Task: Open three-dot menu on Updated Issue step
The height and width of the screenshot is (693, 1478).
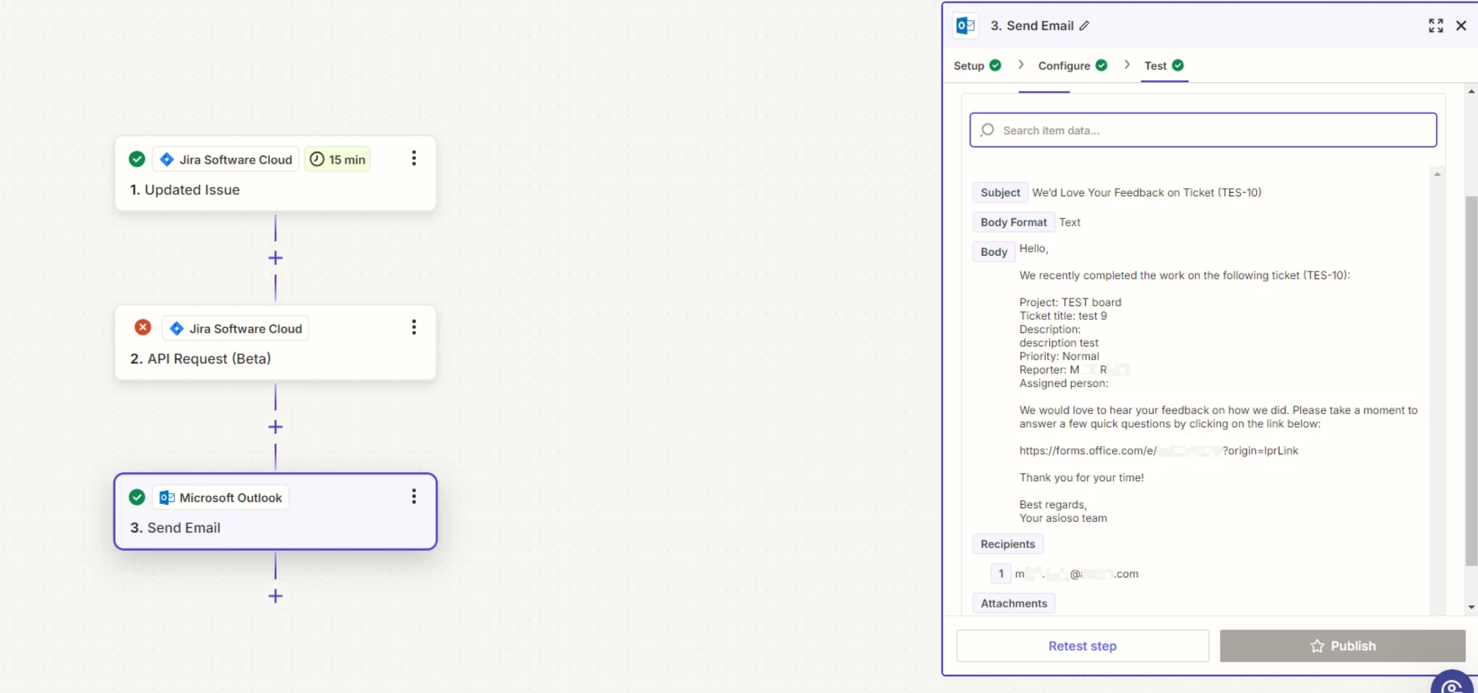Action: click(414, 159)
